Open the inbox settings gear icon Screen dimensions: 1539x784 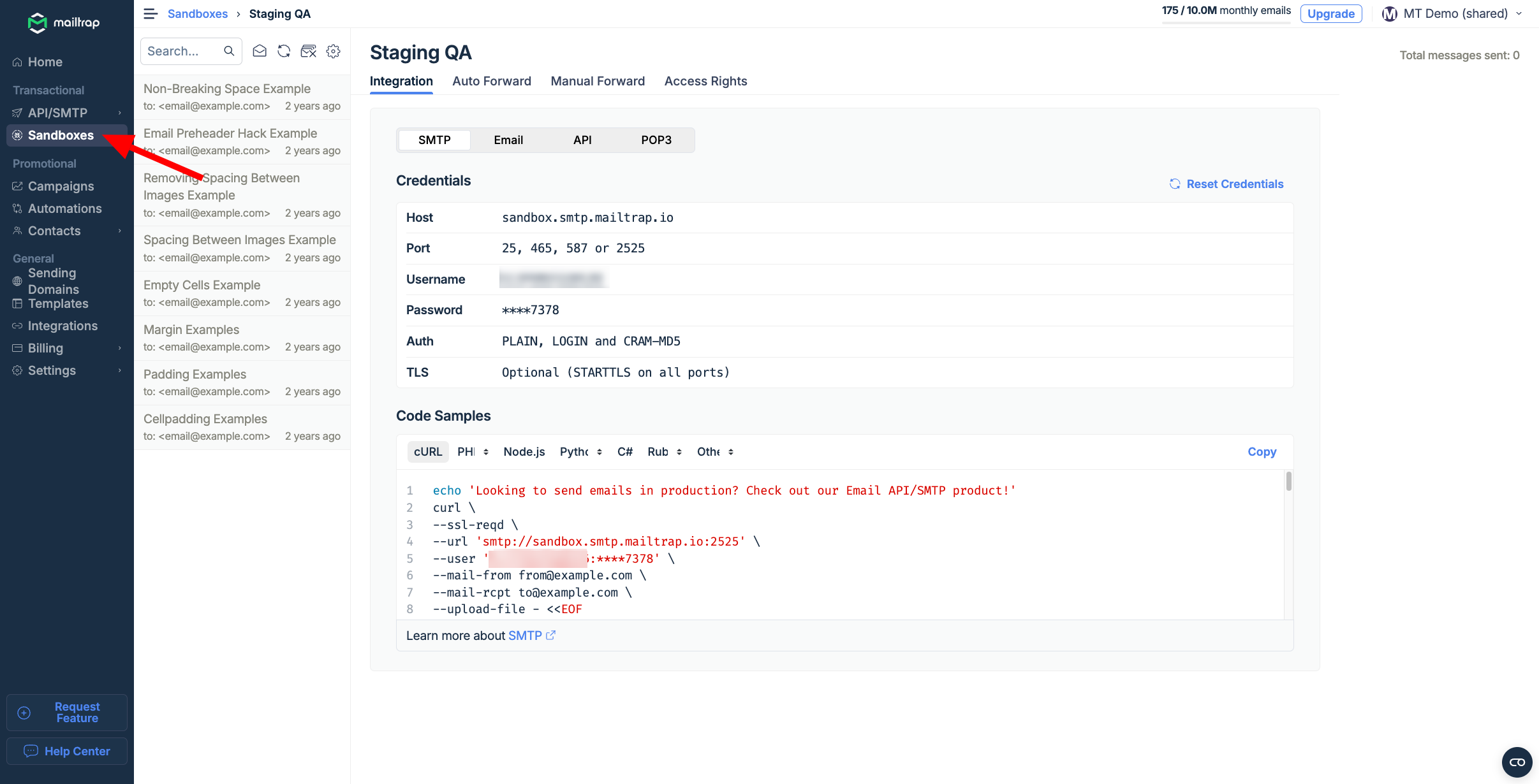click(x=333, y=51)
